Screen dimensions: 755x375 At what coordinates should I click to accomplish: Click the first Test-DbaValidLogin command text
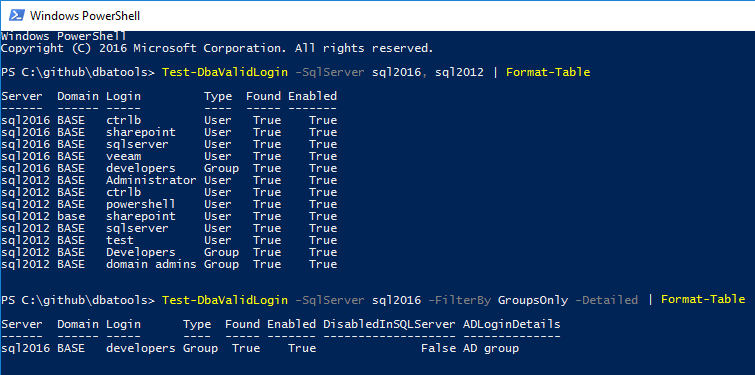(225, 72)
